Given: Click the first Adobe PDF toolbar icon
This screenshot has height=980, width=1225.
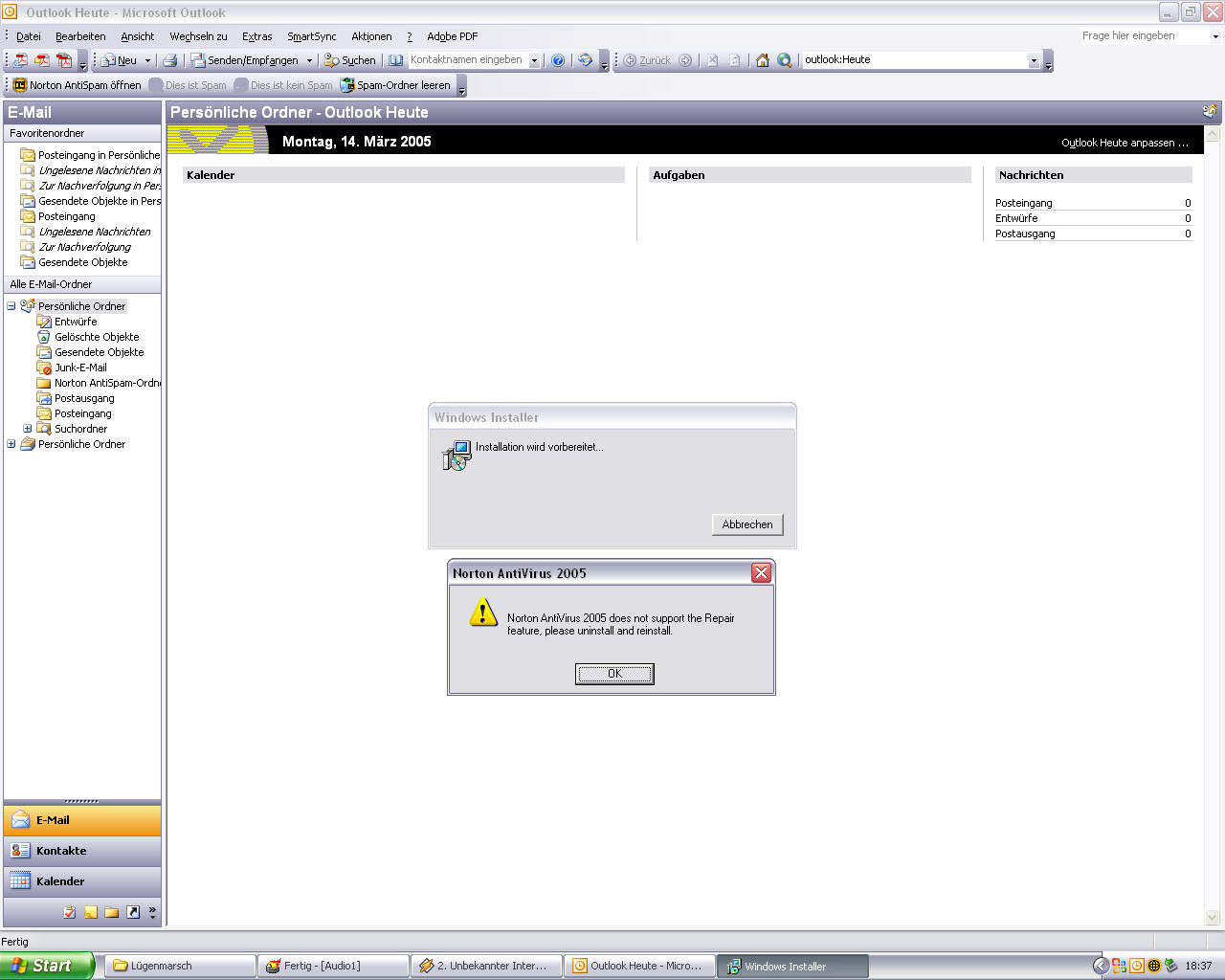Looking at the screenshot, I should pos(20,60).
